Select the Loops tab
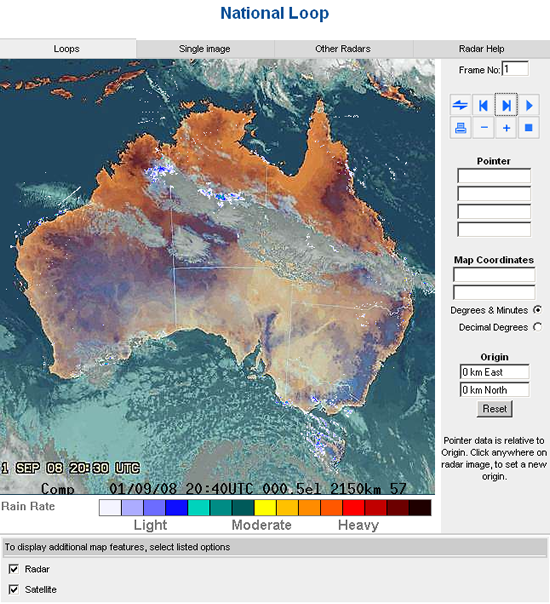This screenshot has height=604, width=550. (x=67, y=49)
